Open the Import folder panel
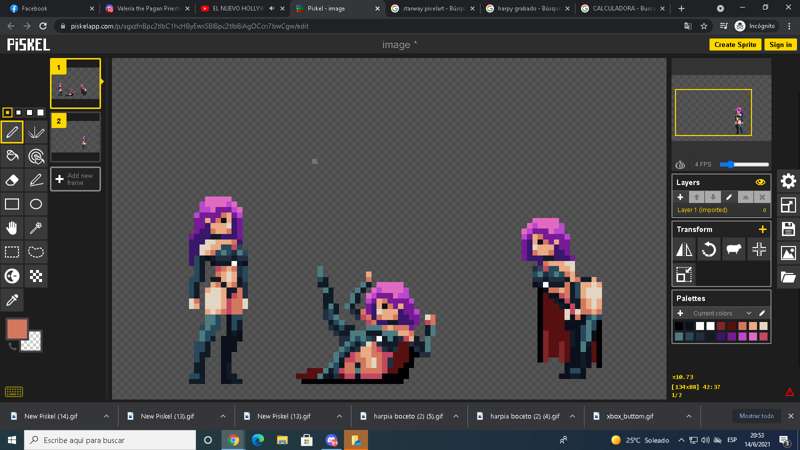The image size is (800, 450). 788,277
